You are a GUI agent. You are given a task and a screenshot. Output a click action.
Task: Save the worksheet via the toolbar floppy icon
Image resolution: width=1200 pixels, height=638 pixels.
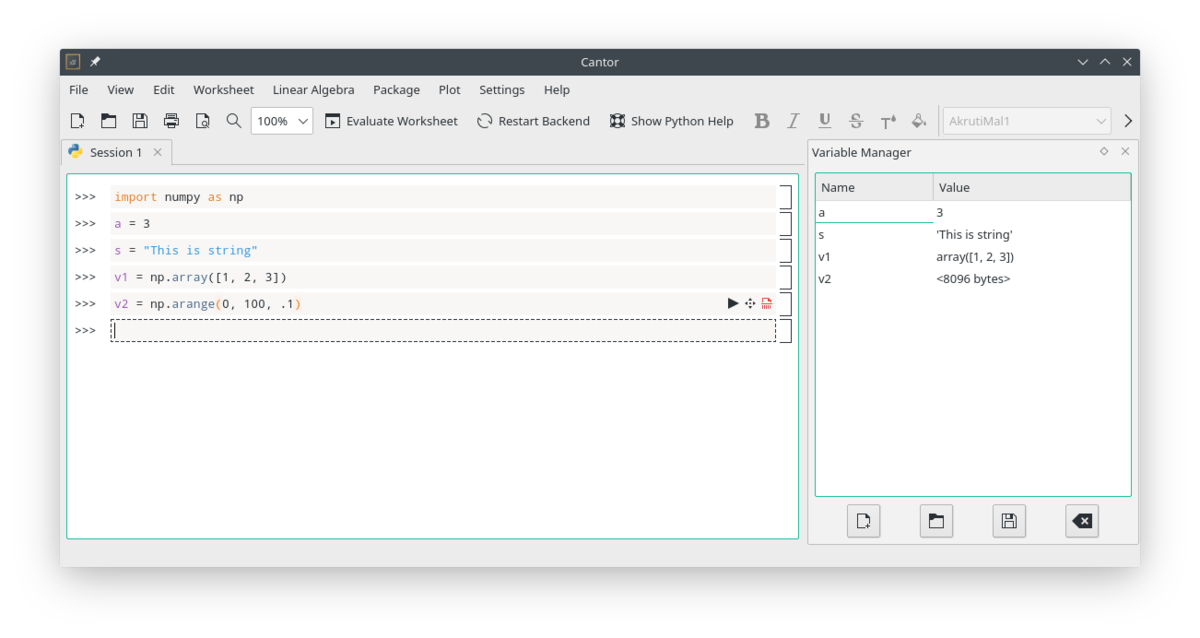(x=140, y=121)
